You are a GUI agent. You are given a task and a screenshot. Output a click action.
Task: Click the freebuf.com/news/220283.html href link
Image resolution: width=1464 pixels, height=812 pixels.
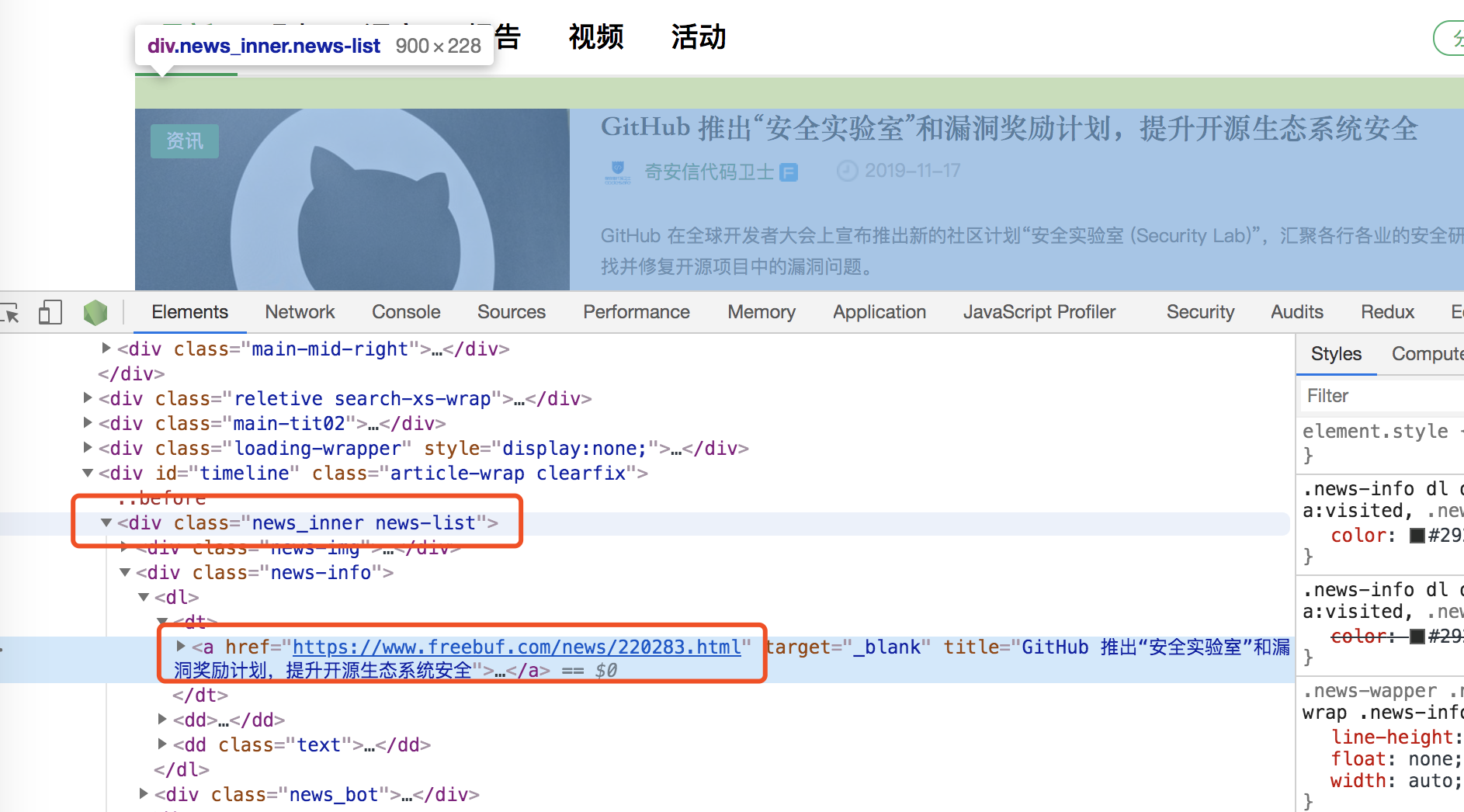pos(517,647)
